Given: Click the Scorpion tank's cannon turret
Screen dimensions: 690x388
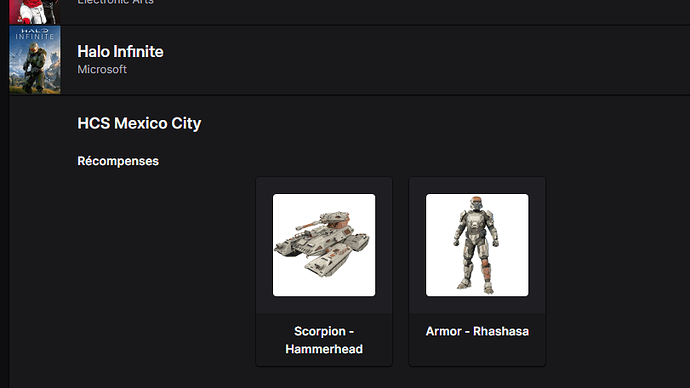Looking at the screenshot, I should tap(326, 221).
